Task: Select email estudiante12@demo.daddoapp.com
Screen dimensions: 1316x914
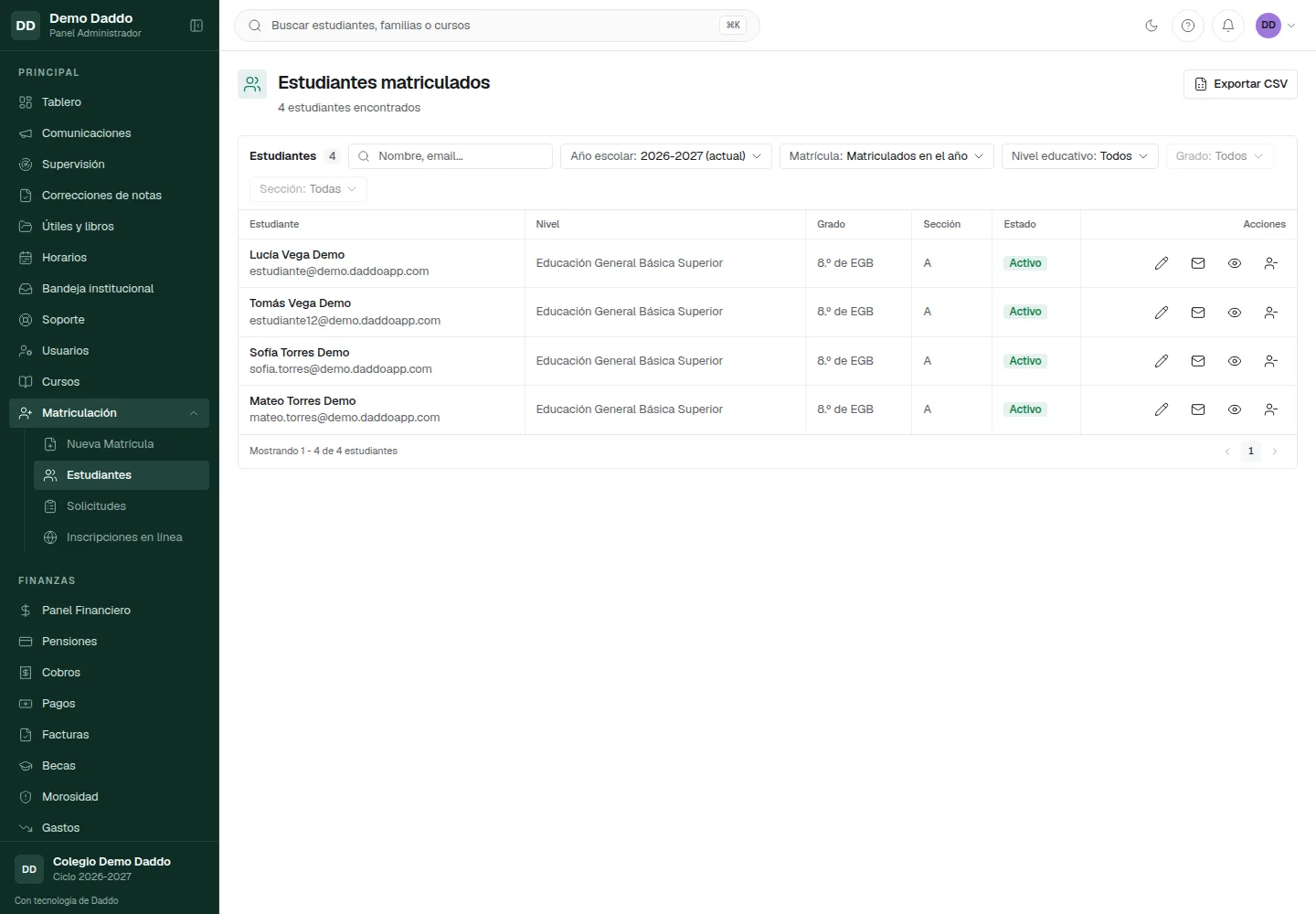Action: tap(345, 321)
